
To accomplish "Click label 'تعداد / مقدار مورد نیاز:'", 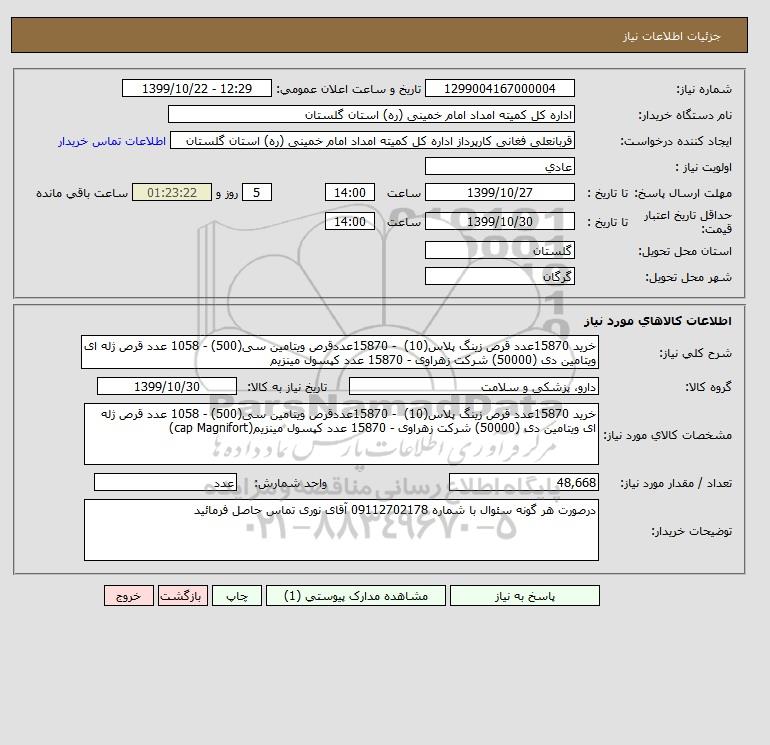I will pos(676,483).
